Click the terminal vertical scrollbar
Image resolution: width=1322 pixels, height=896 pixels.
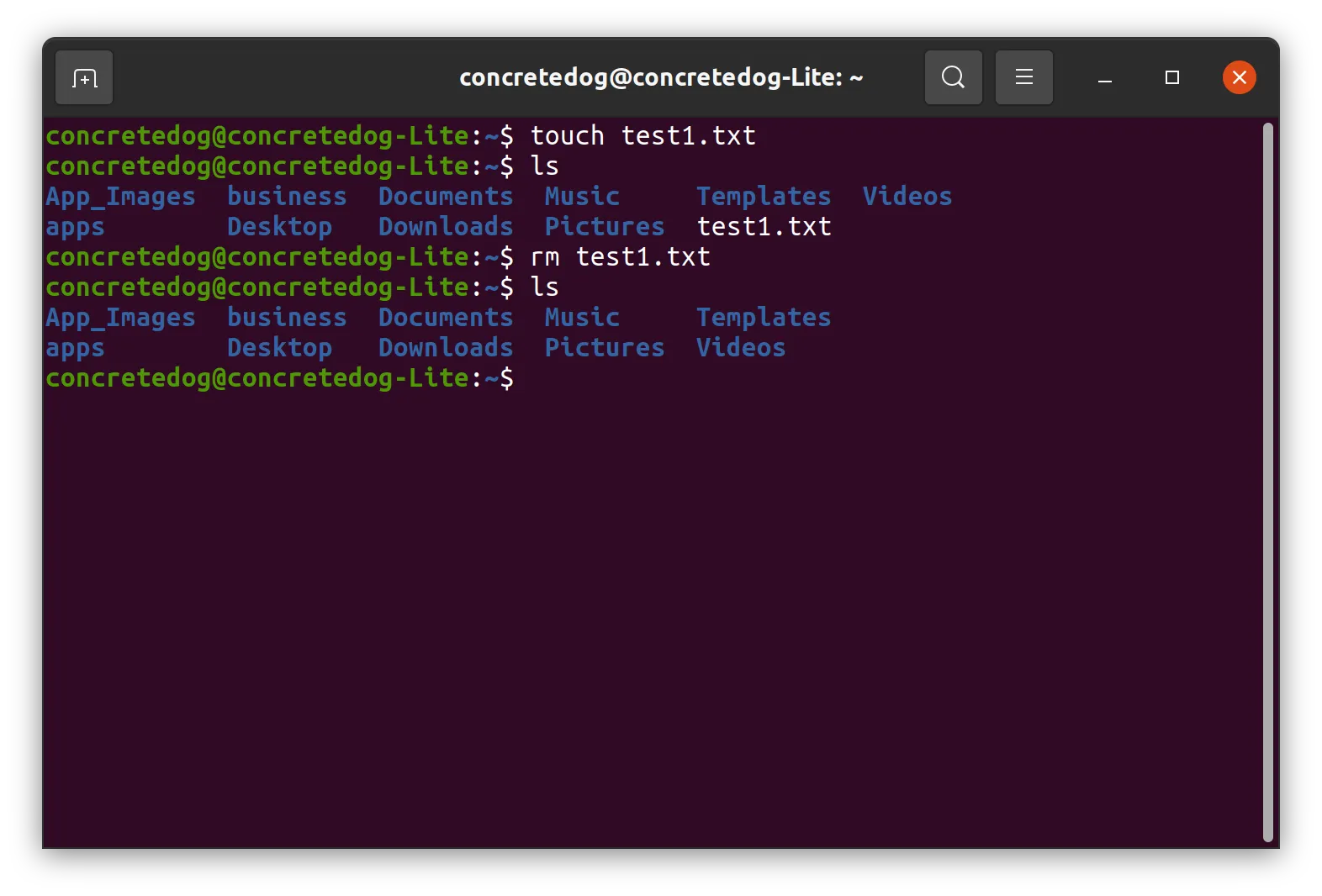pyautogui.click(x=1267, y=482)
